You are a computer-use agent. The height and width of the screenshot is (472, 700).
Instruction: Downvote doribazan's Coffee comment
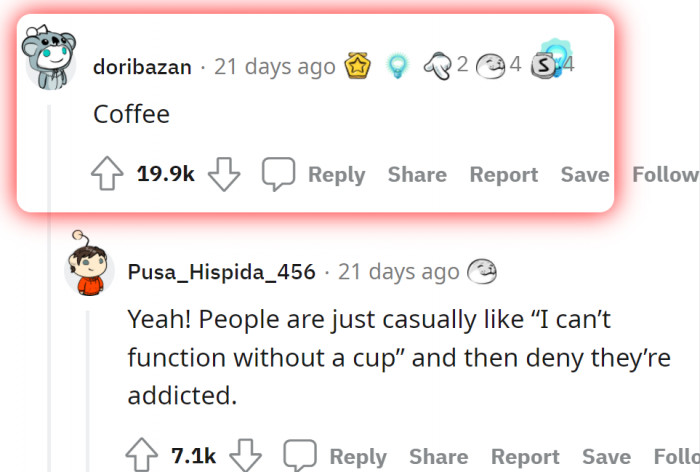tap(225, 175)
